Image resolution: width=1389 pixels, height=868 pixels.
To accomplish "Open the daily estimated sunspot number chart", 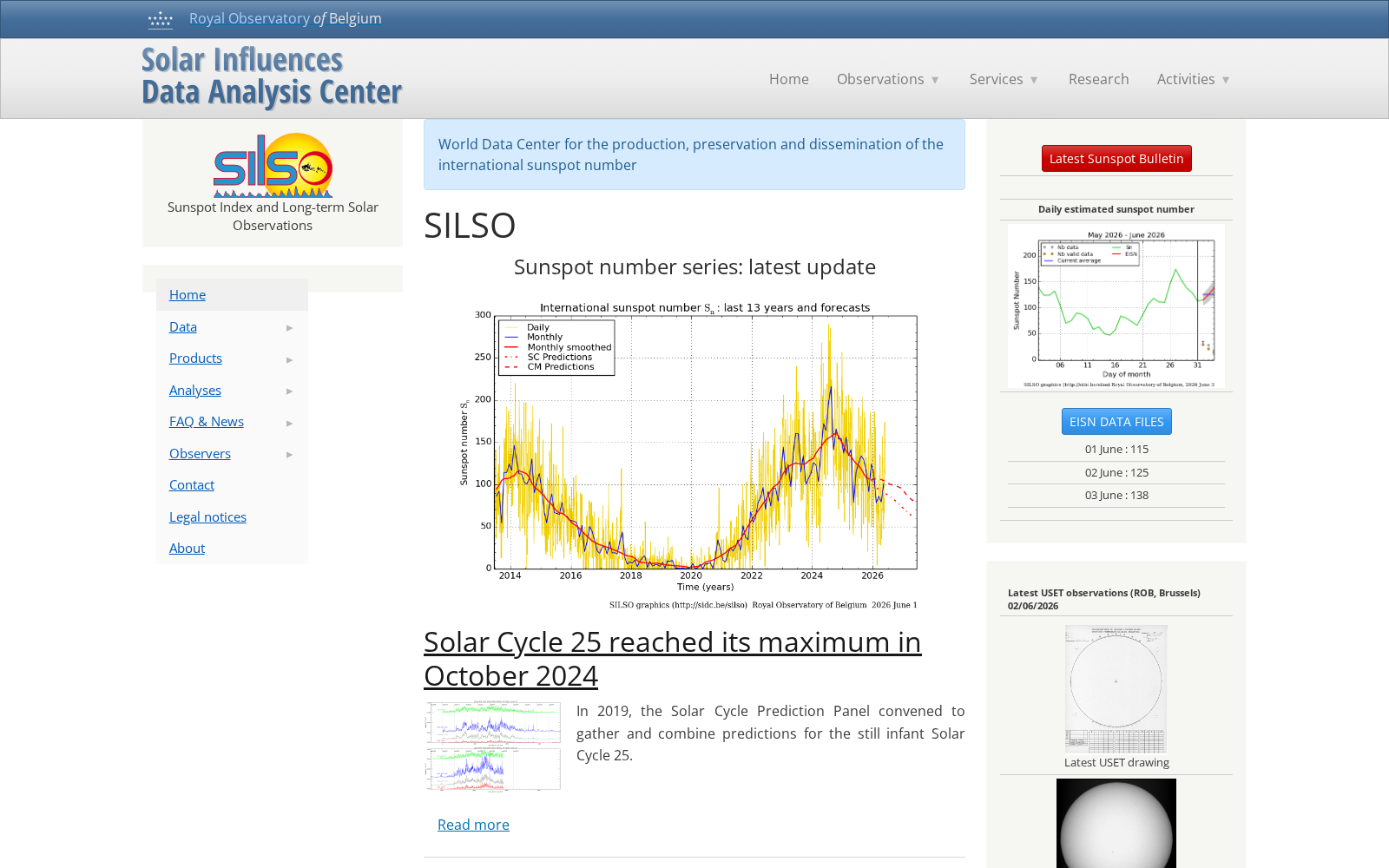I will 1116,306.
